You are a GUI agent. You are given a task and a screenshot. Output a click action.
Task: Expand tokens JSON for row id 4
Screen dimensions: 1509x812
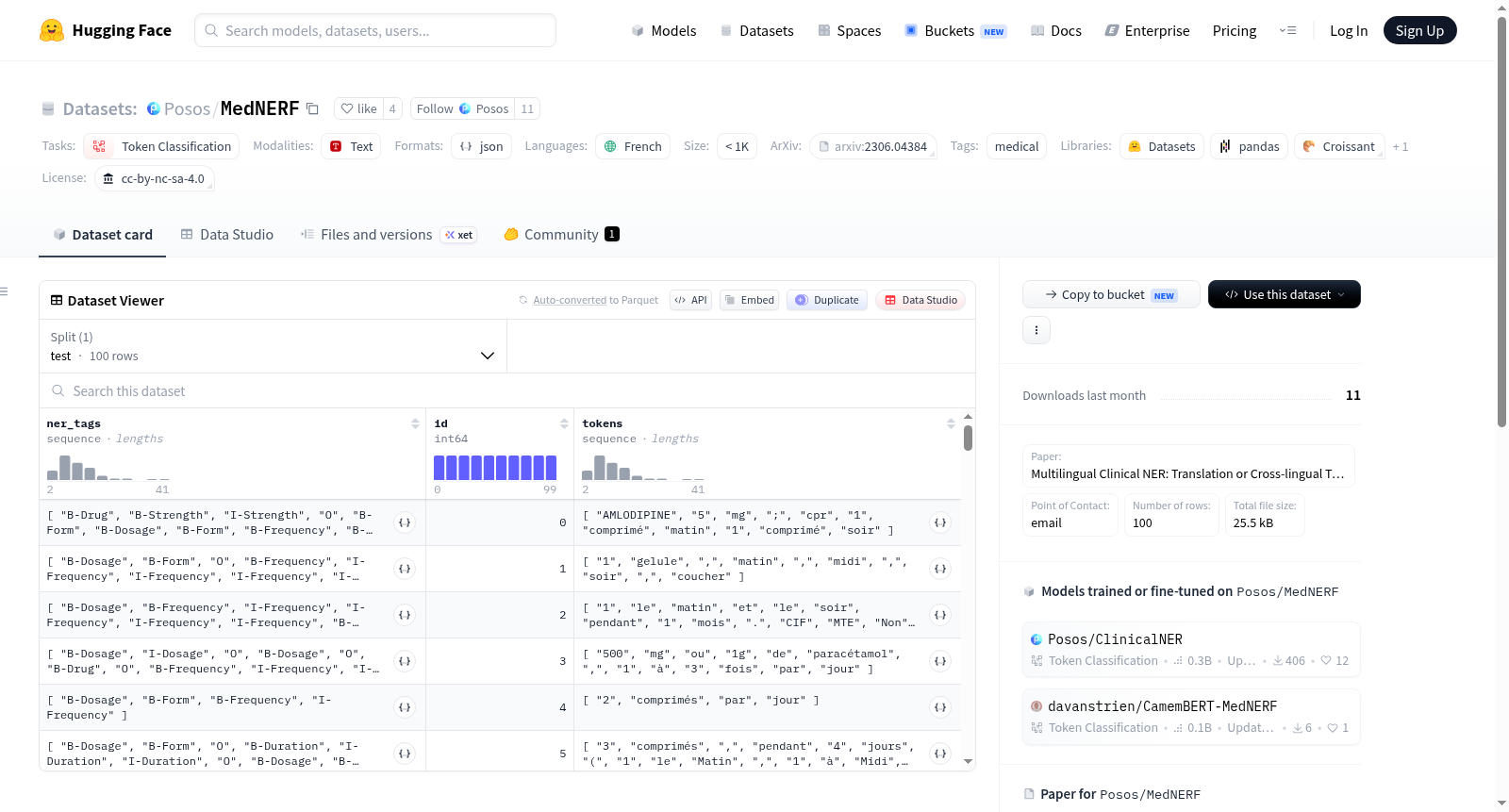[x=940, y=707]
